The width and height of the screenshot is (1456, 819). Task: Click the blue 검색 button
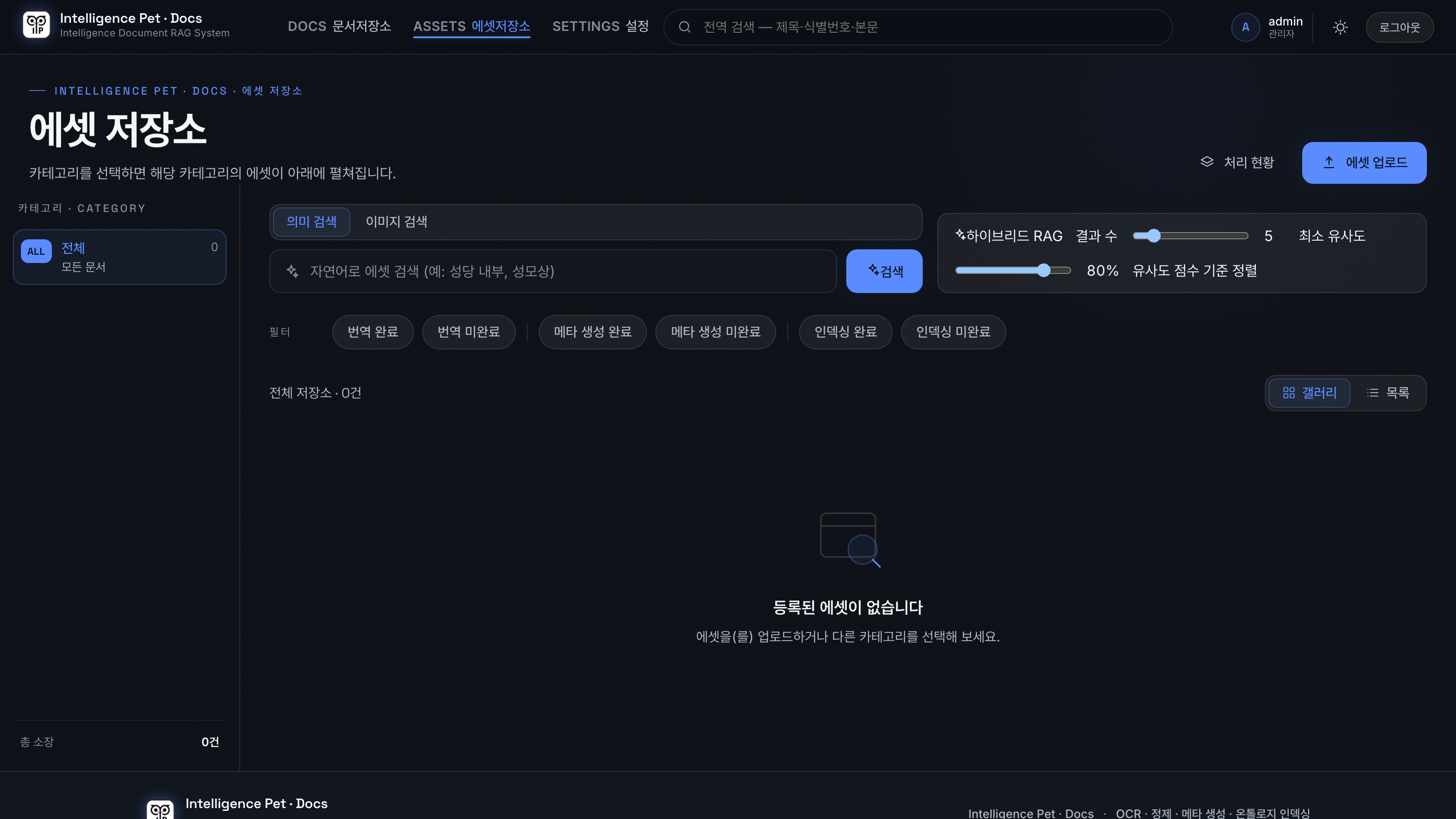point(884,271)
